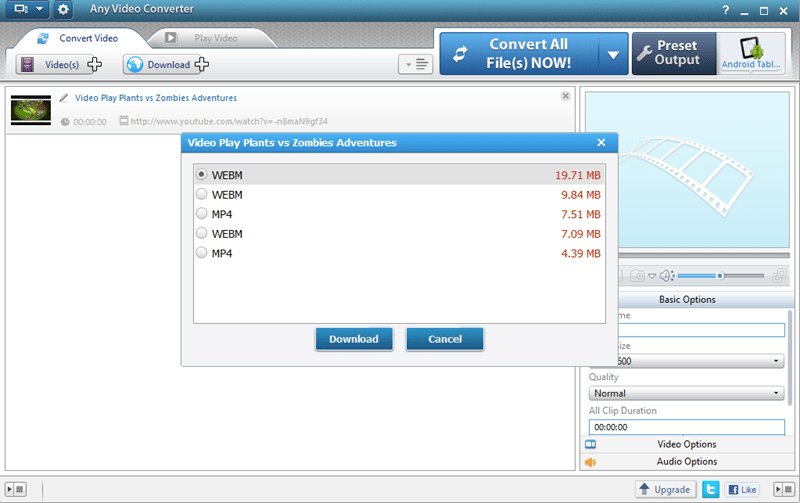This screenshot has height=503, width=800.
Task: Close the format selection dialog
Action: [x=601, y=143]
